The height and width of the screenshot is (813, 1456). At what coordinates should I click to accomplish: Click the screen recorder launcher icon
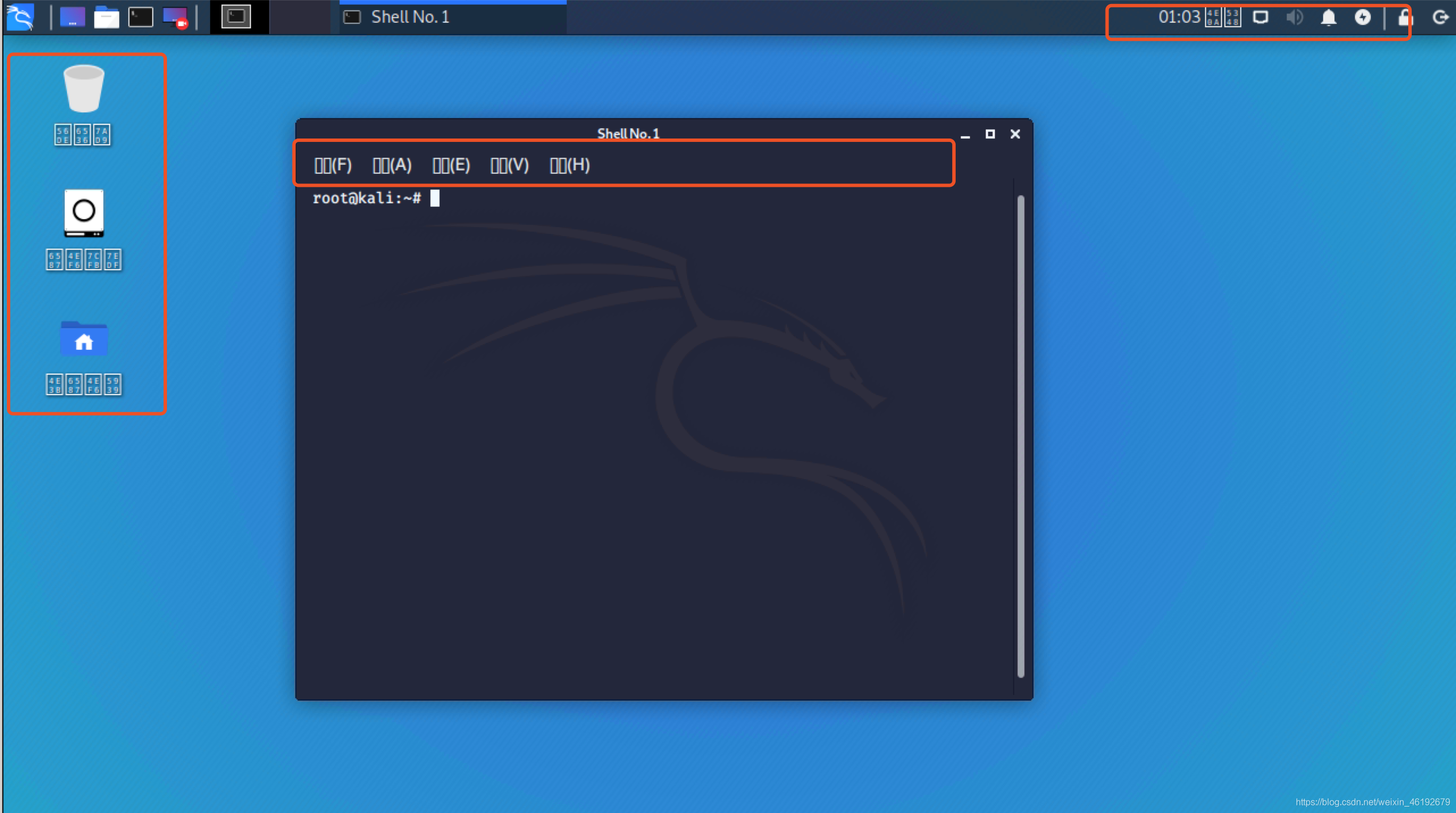point(175,17)
